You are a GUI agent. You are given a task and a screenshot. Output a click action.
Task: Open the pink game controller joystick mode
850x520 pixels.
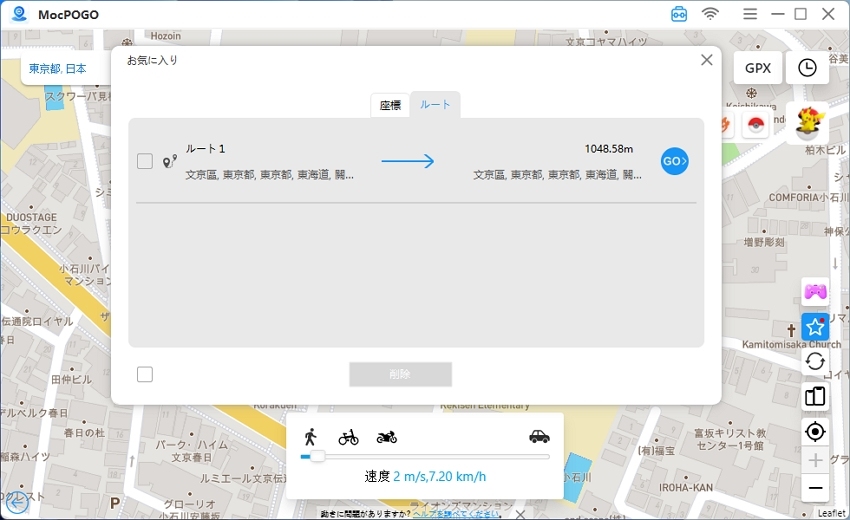[x=815, y=292]
